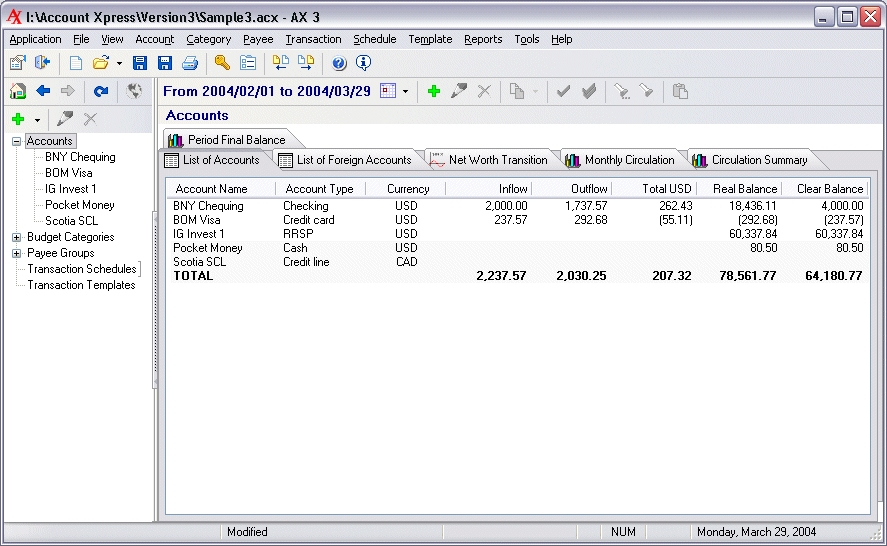Click the Print toolbar icon
Image resolution: width=887 pixels, height=546 pixels.
(190, 63)
